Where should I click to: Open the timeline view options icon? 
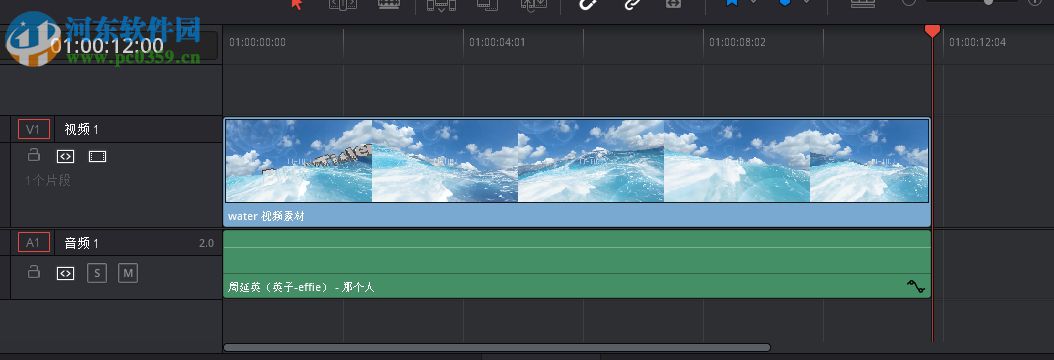(x=863, y=3)
